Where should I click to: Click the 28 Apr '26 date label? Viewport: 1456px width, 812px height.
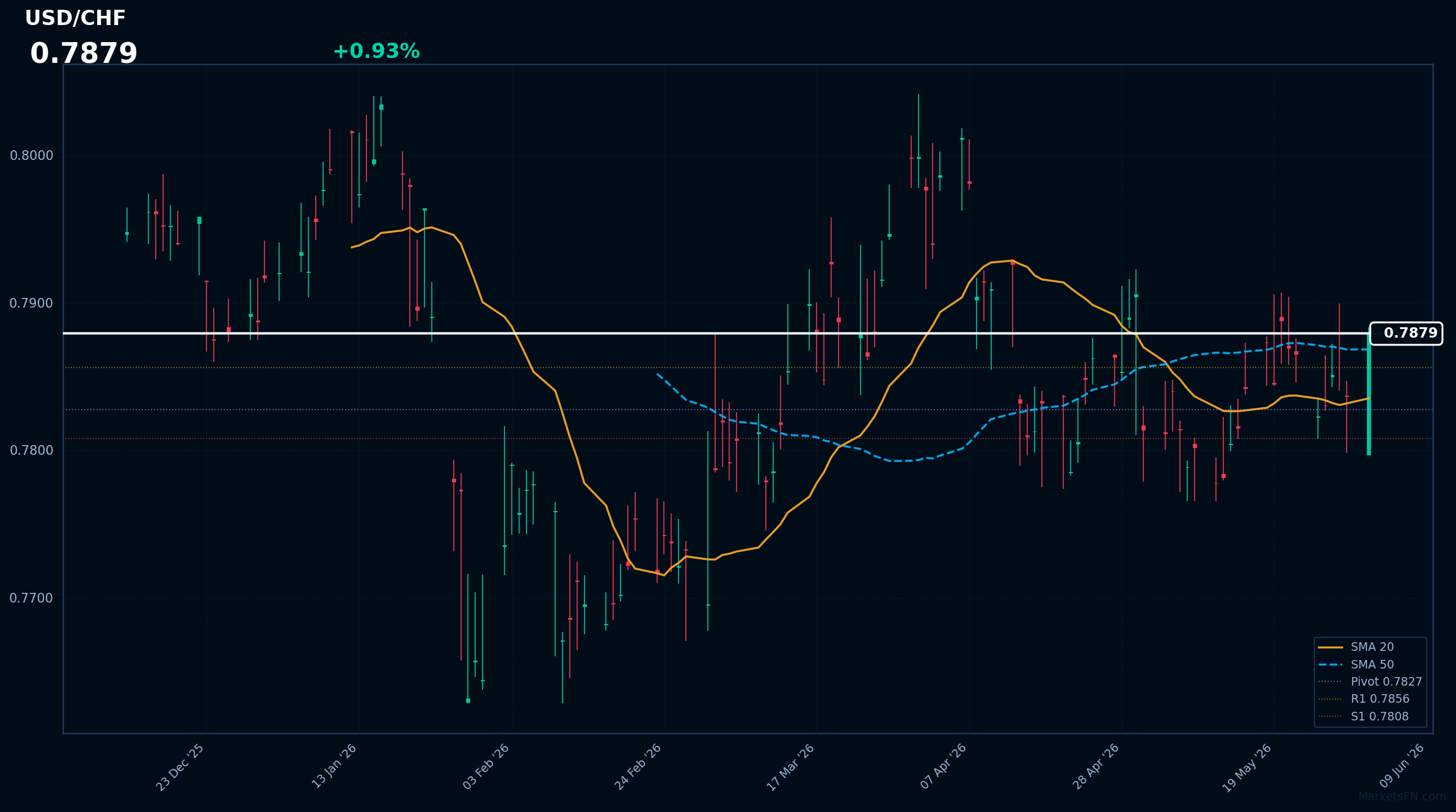click(x=1096, y=767)
